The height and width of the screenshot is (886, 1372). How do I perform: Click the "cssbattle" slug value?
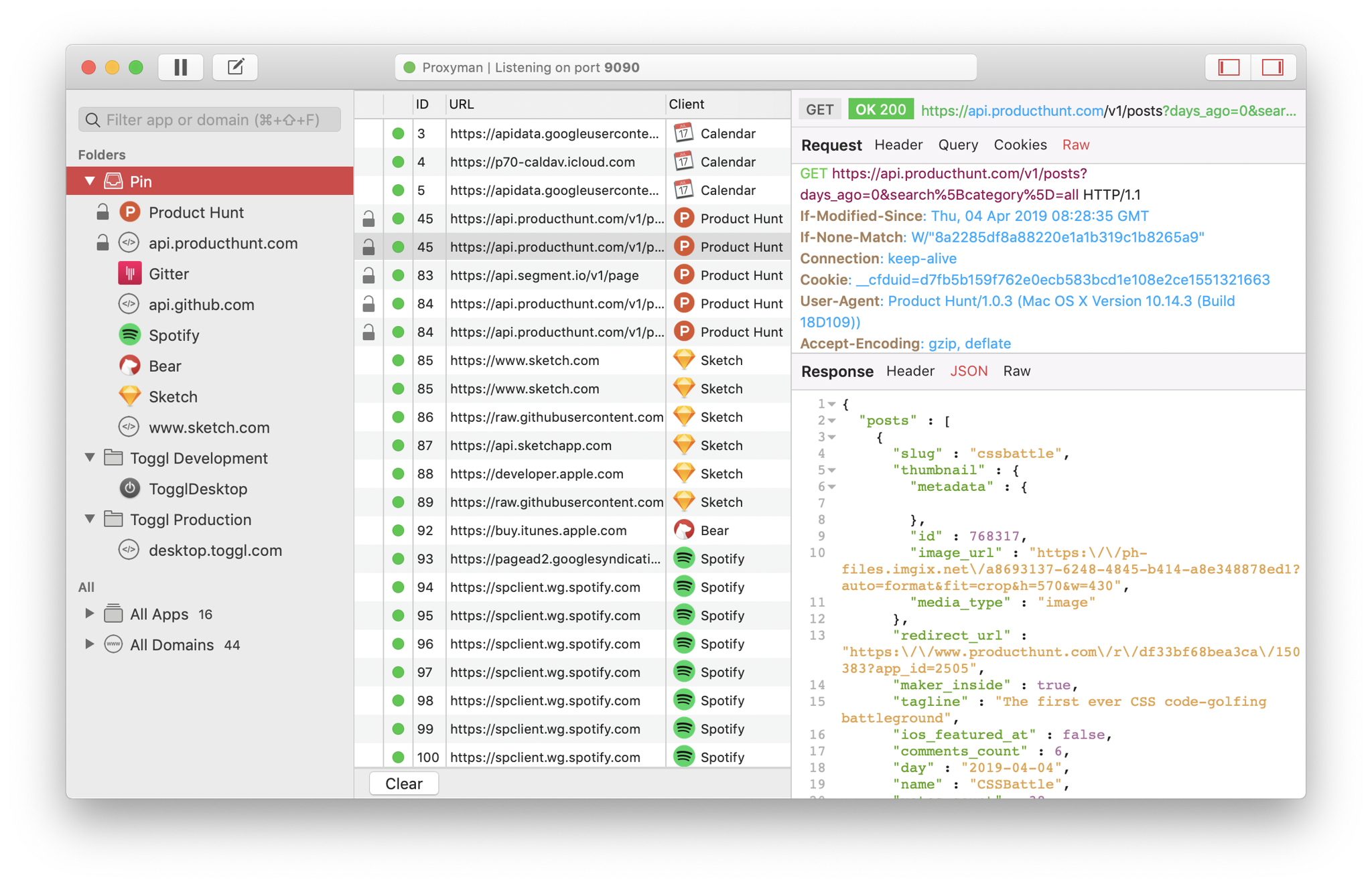pos(1016,453)
